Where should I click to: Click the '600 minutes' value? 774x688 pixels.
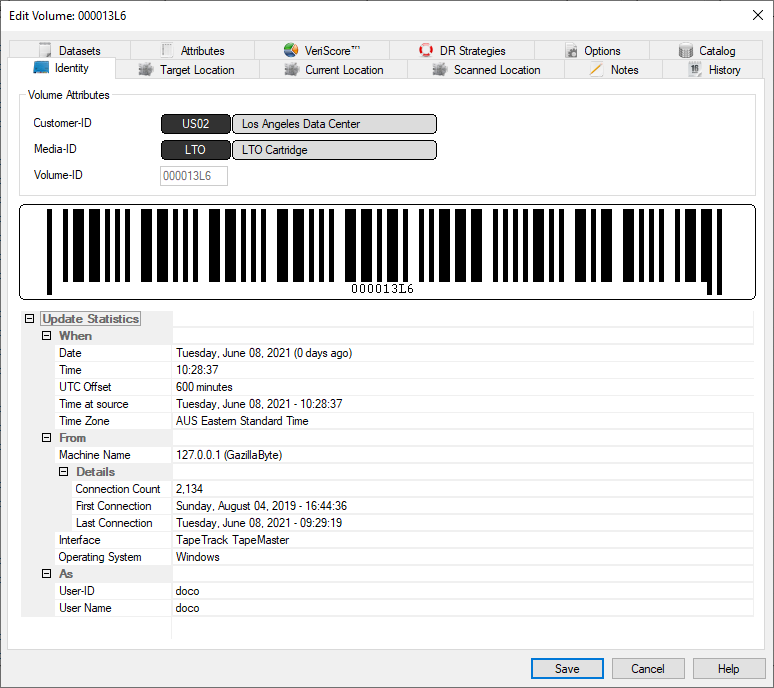tap(204, 387)
